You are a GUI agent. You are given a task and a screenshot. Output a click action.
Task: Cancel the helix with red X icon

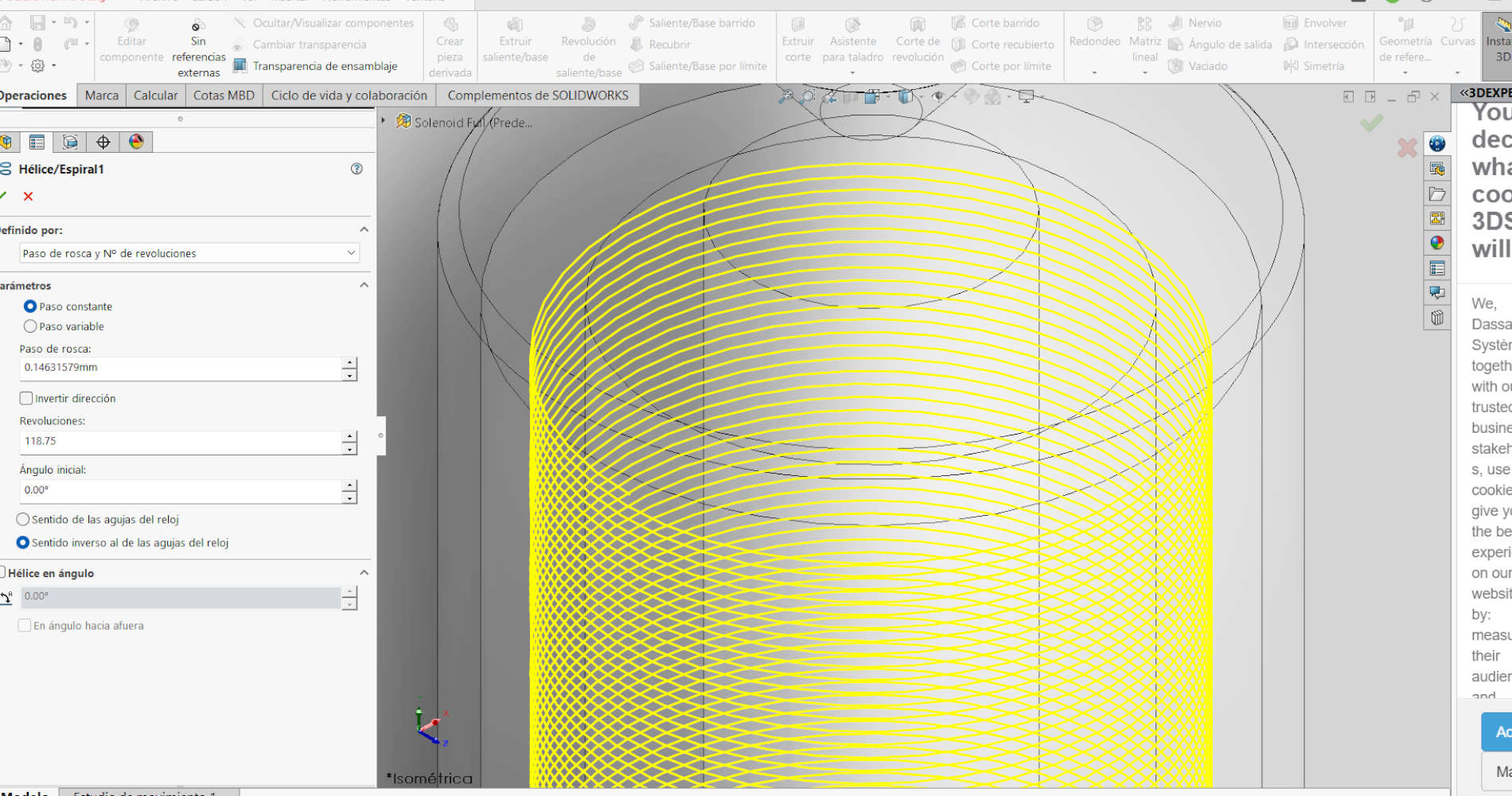click(x=29, y=197)
